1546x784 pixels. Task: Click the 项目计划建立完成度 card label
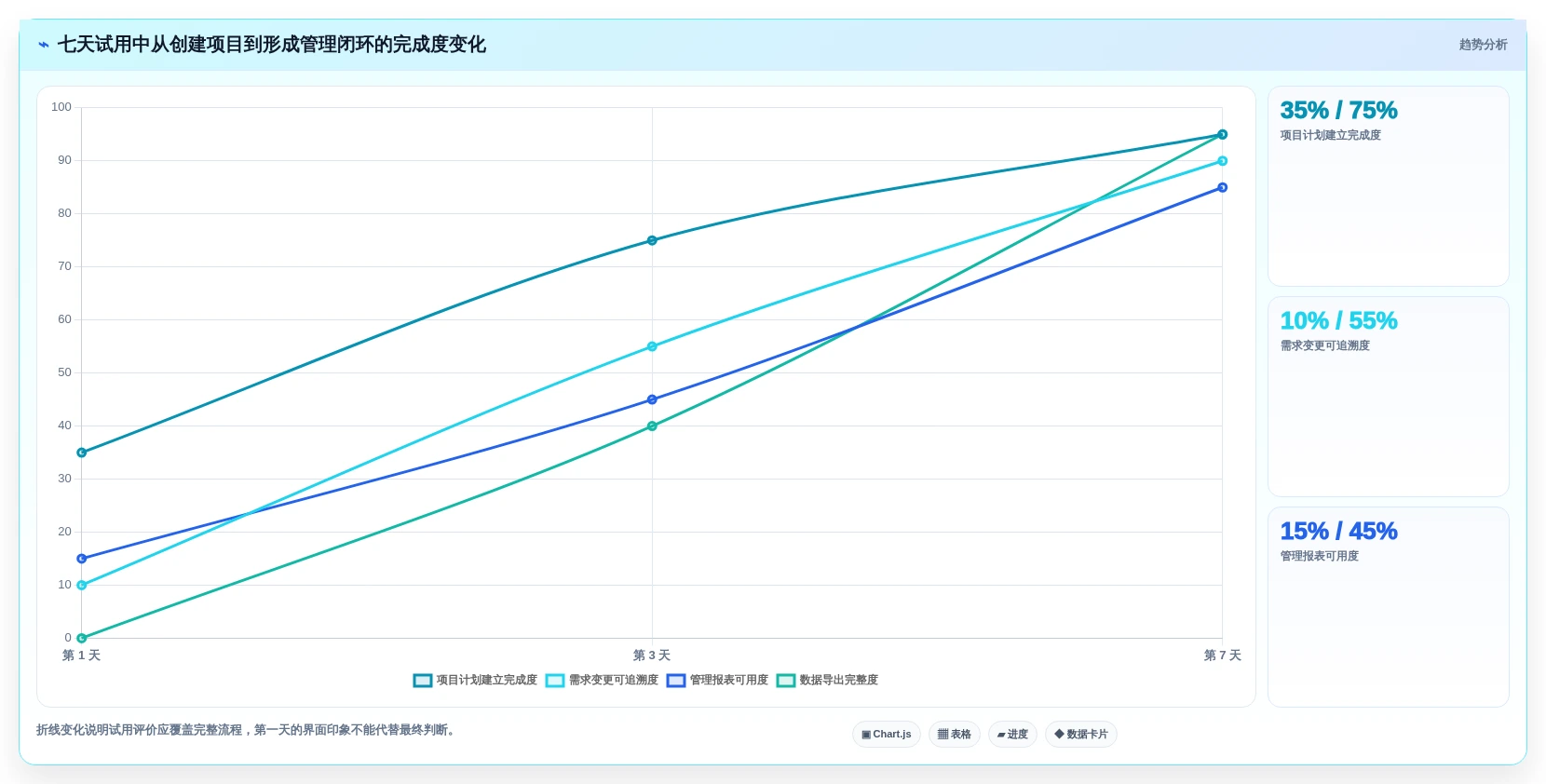point(1331,135)
